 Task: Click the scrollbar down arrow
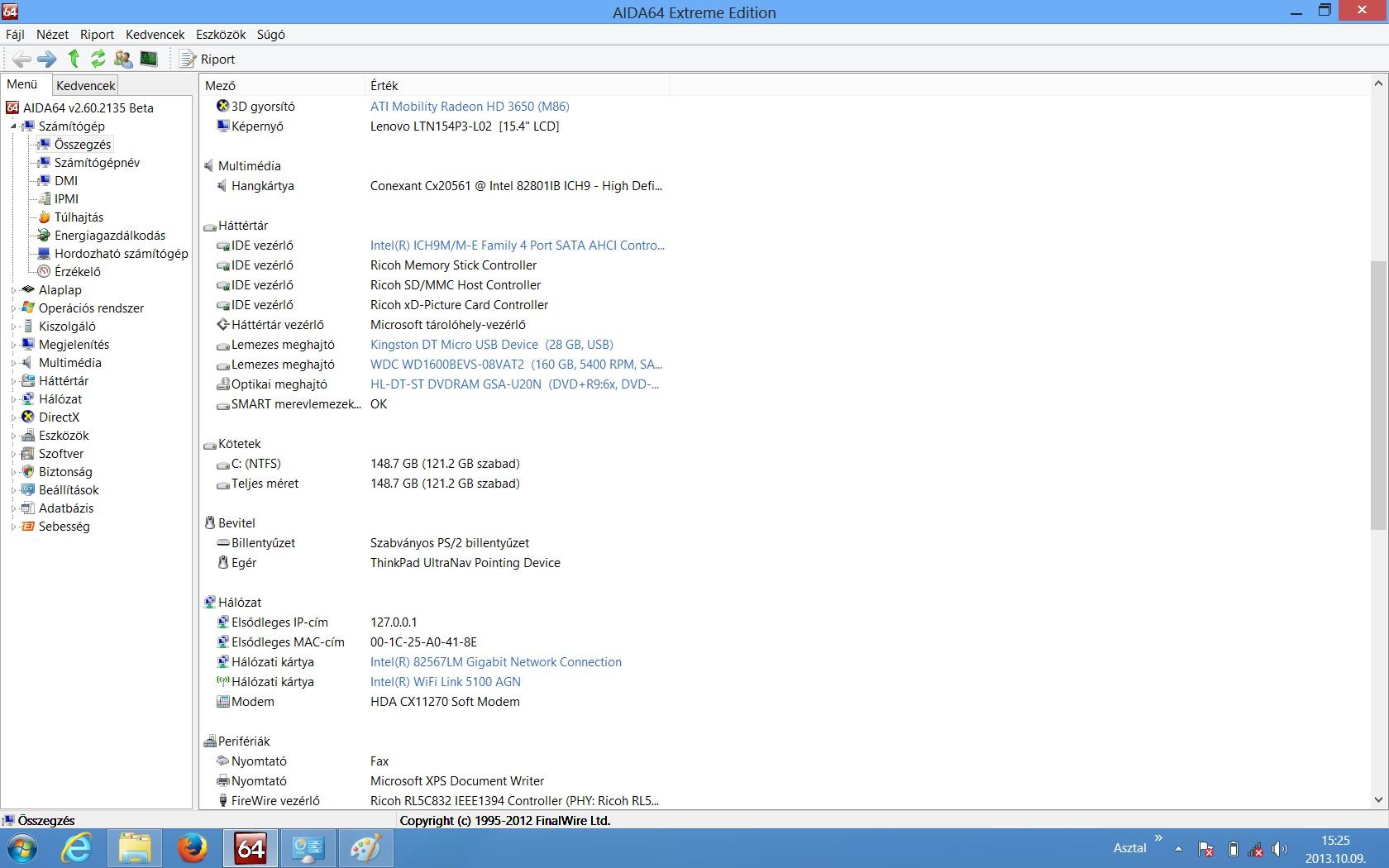point(1378,799)
